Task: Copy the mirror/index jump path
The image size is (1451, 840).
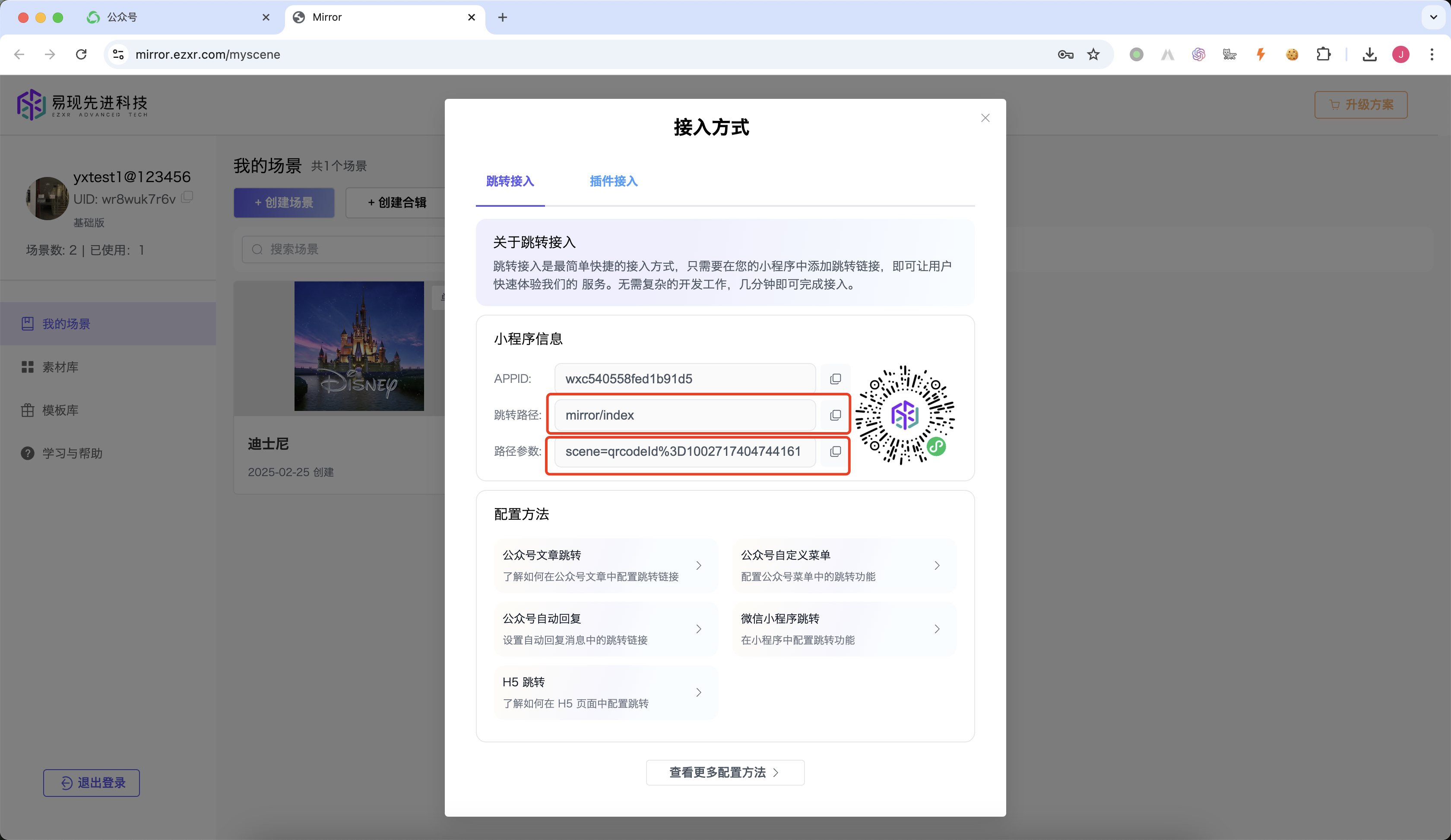Action: coord(835,415)
